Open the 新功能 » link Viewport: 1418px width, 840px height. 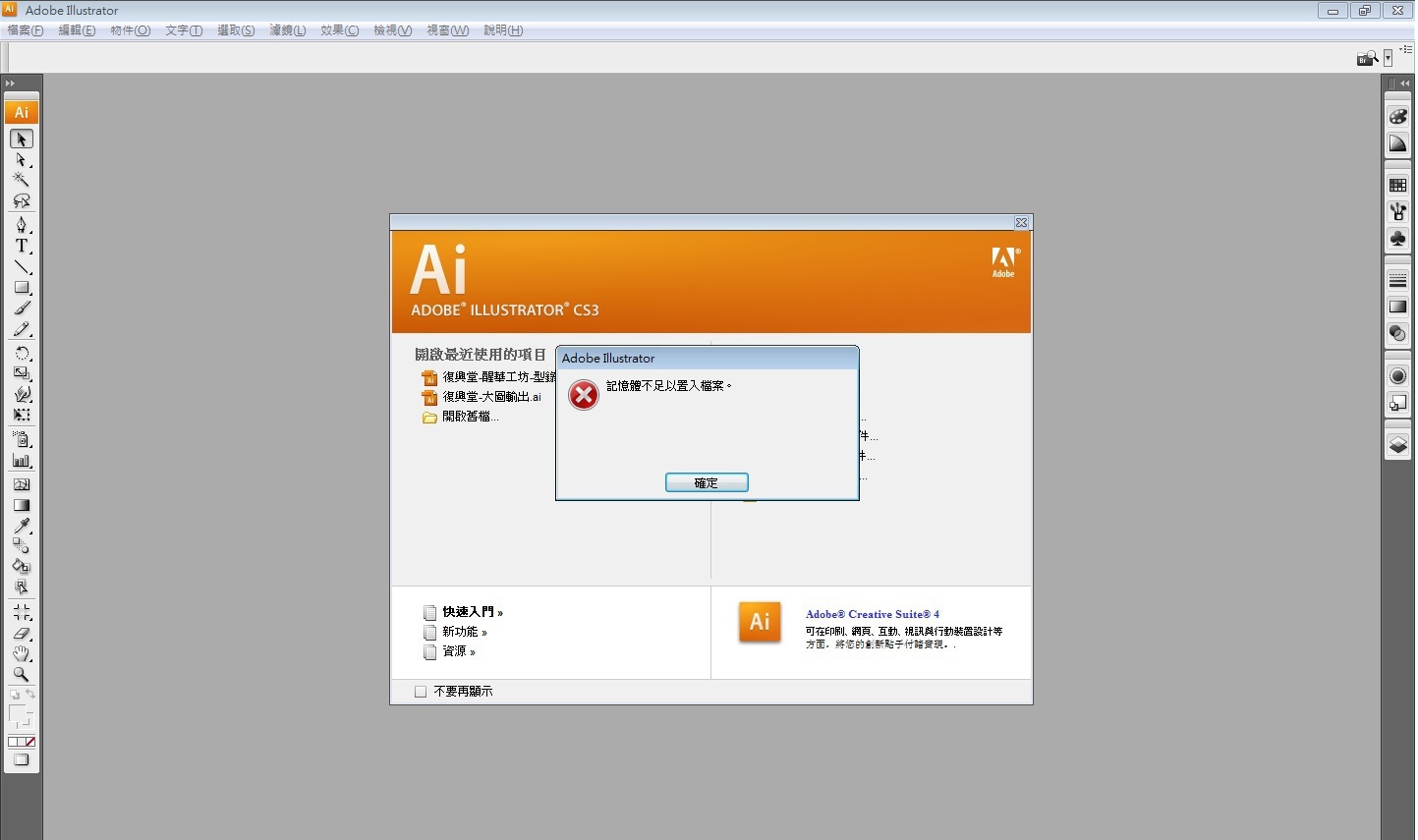tap(465, 632)
